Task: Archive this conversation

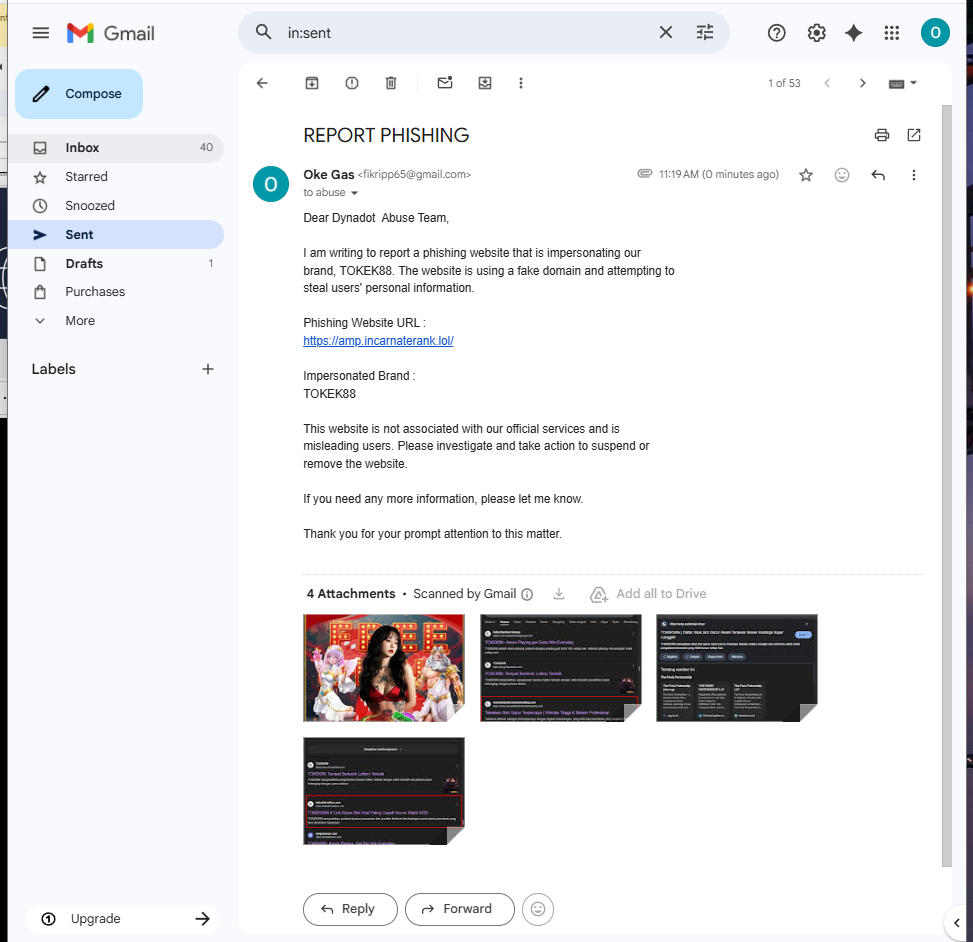Action: click(312, 83)
